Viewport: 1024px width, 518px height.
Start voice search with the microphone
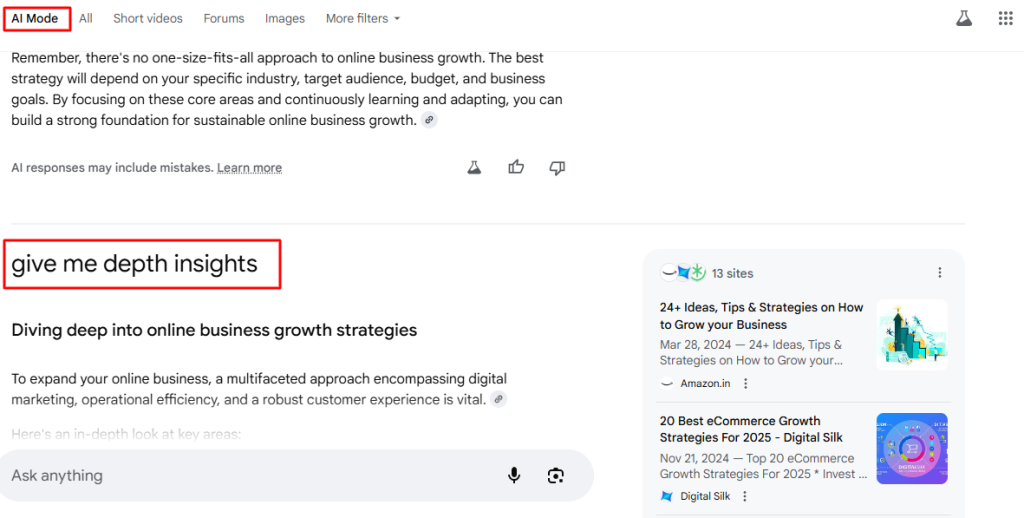click(514, 475)
